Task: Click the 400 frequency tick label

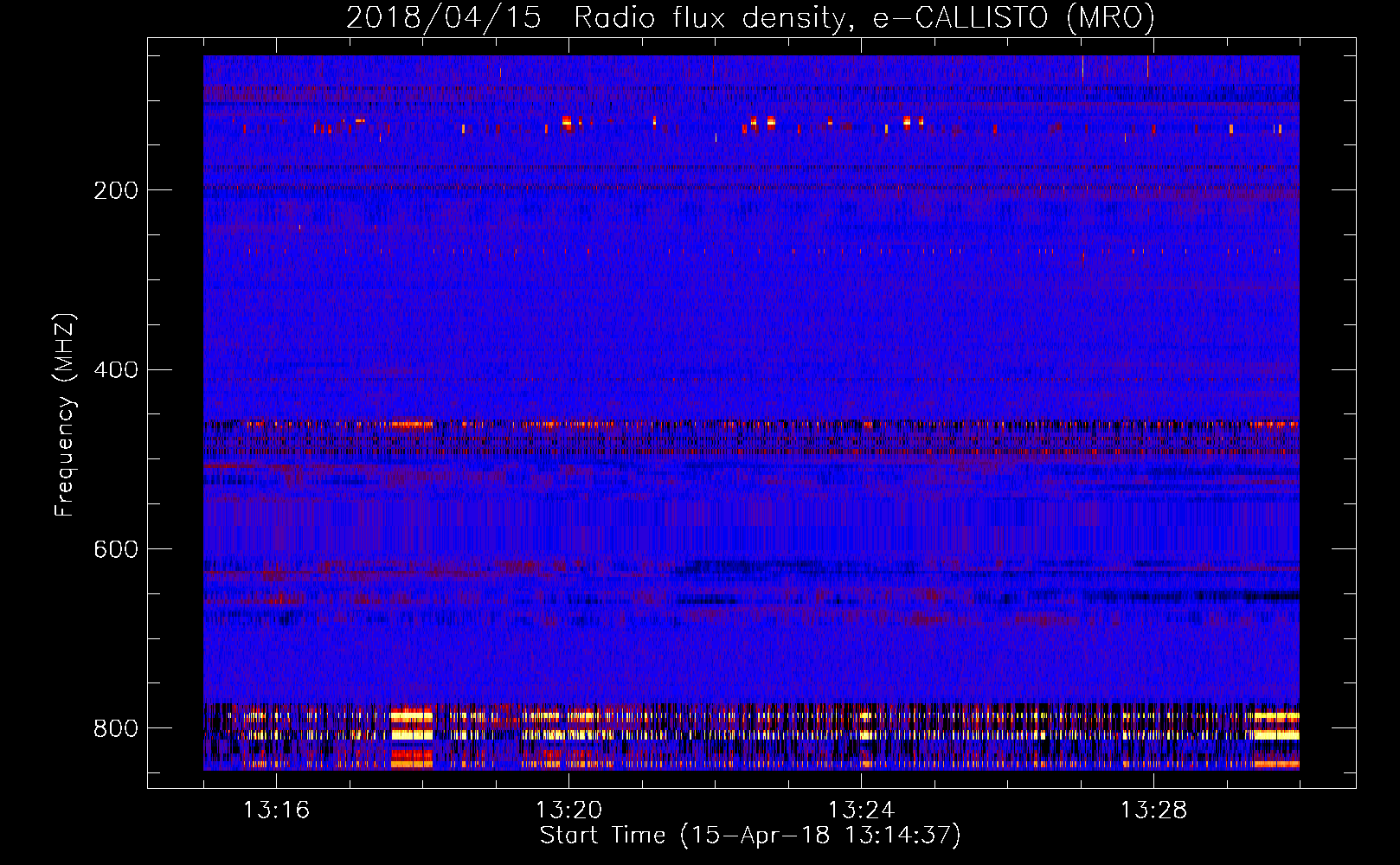Action: 116,370
